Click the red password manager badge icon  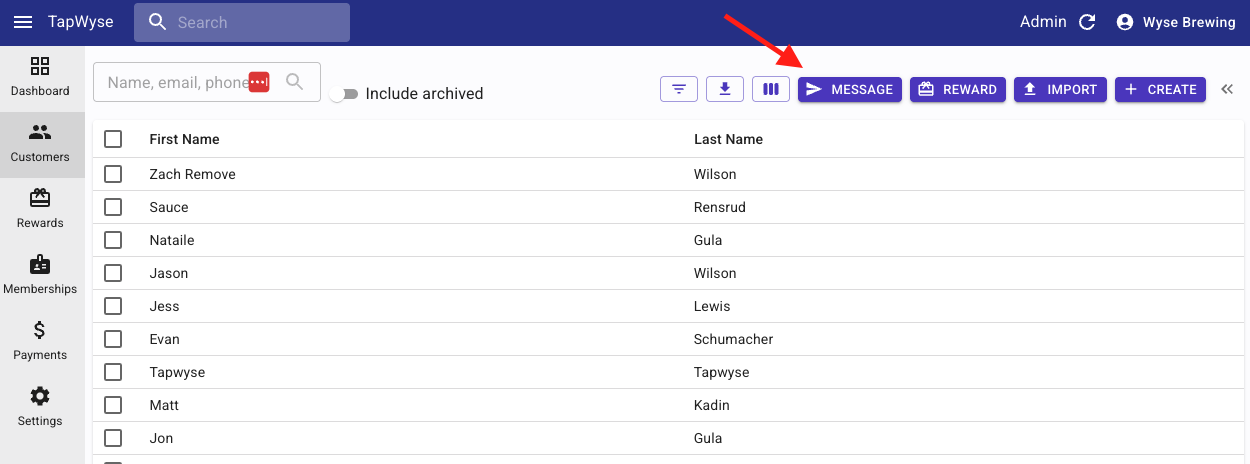pyautogui.click(x=259, y=82)
